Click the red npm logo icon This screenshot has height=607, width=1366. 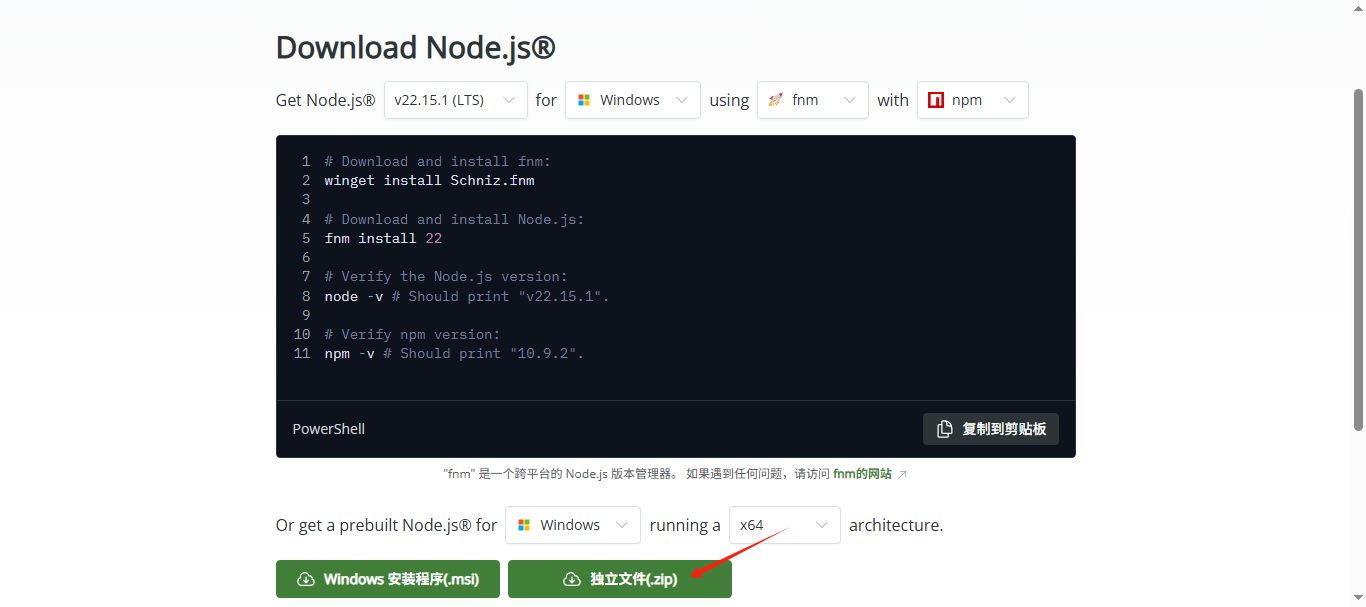[x=936, y=100]
